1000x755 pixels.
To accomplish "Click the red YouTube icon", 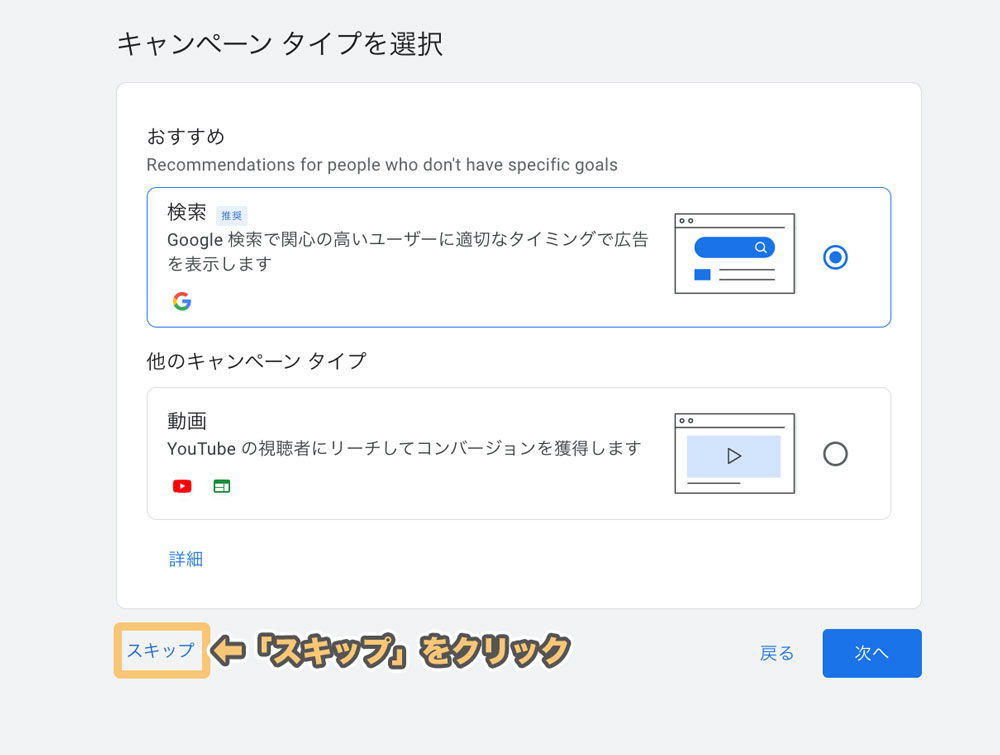I will tap(182, 486).
